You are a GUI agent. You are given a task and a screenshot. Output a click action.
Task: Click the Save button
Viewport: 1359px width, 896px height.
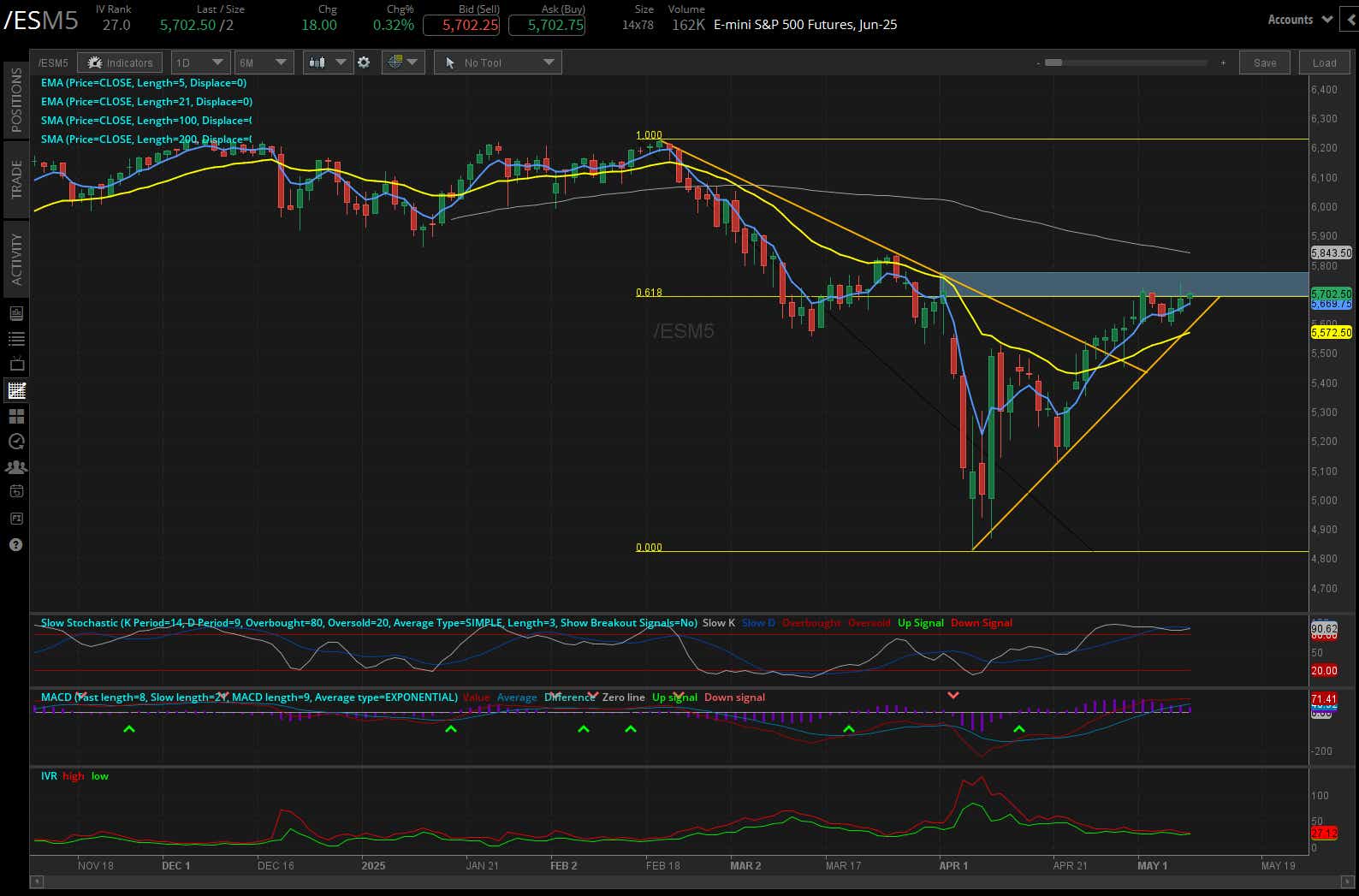pyautogui.click(x=1265, y=62)
